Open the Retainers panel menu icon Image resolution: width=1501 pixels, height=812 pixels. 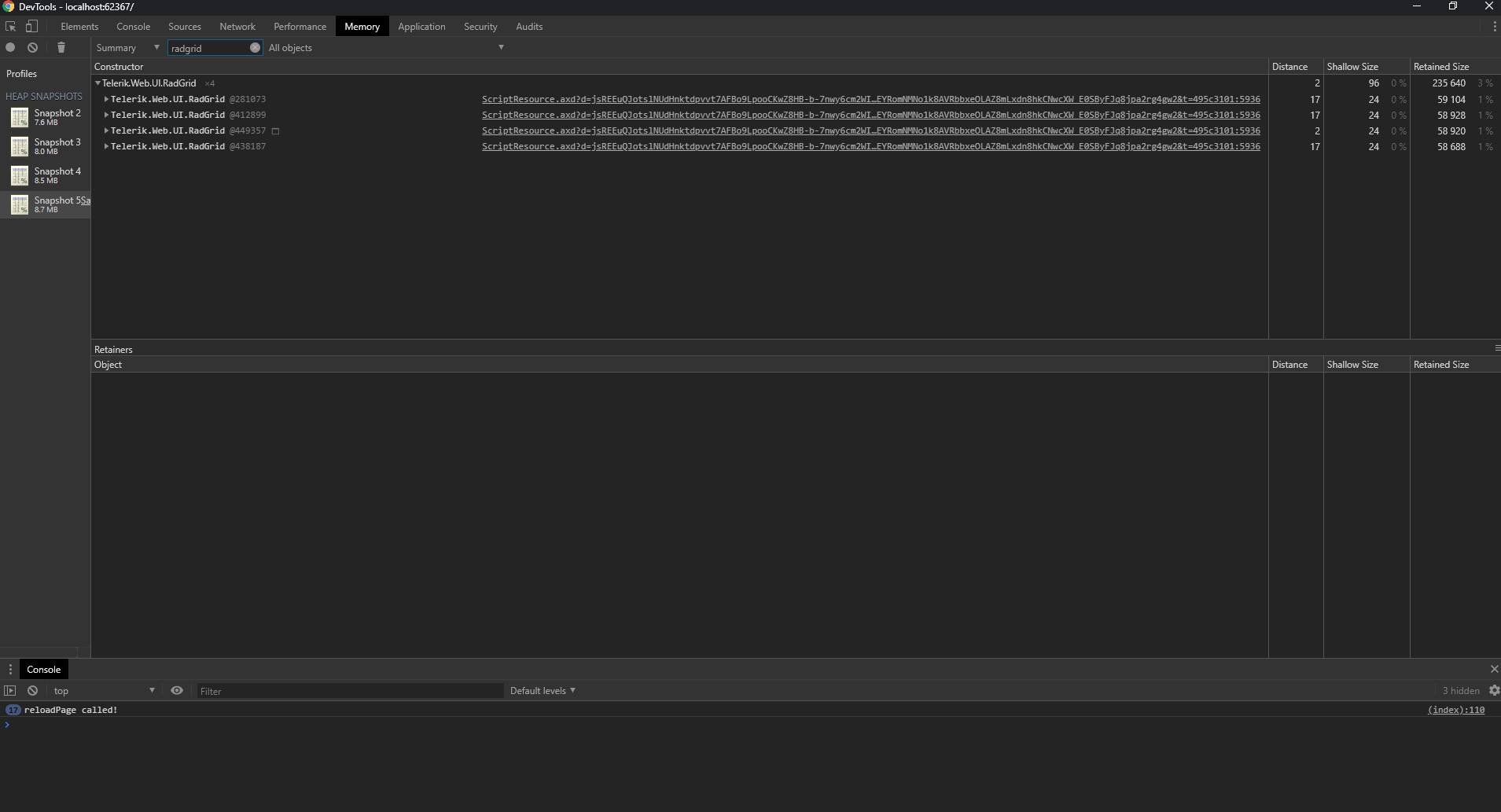coord(1497,347)
